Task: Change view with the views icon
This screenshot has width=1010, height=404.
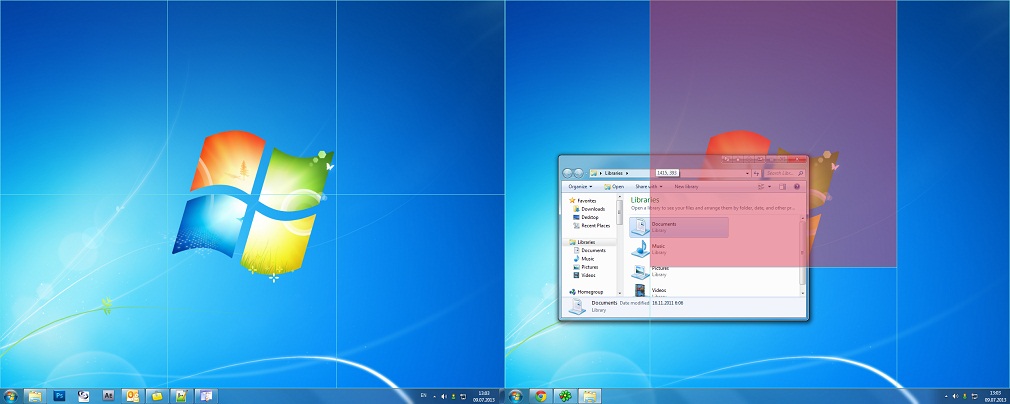Action: 761,187
